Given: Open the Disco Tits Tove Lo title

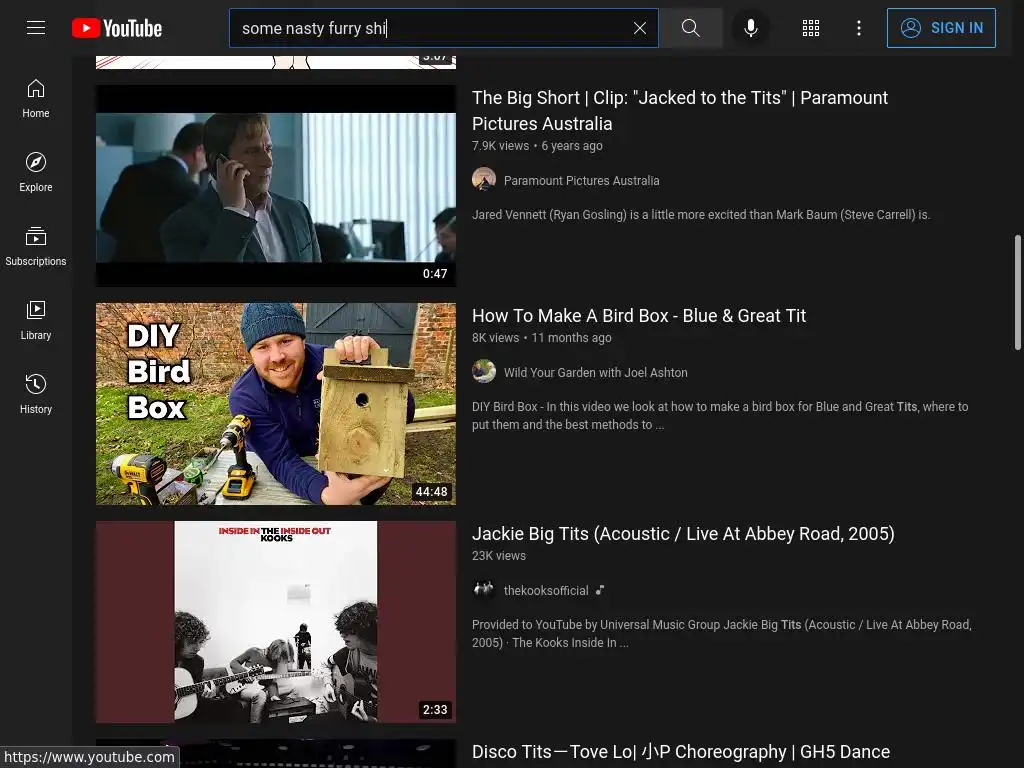Looking at the screenshot, I should [681, 752].
